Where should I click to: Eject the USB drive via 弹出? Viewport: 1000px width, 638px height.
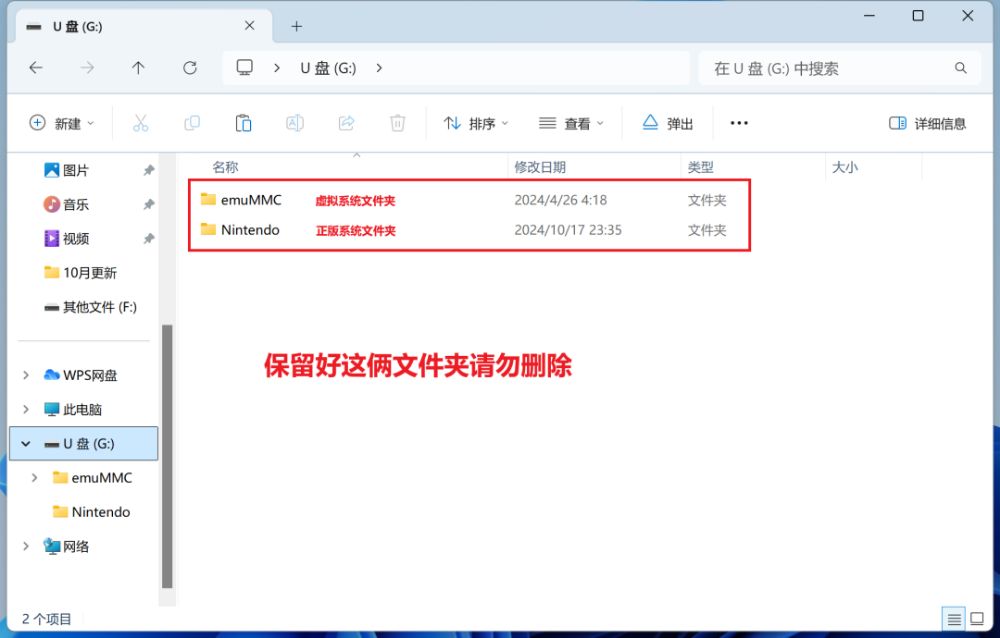(667, 122)
